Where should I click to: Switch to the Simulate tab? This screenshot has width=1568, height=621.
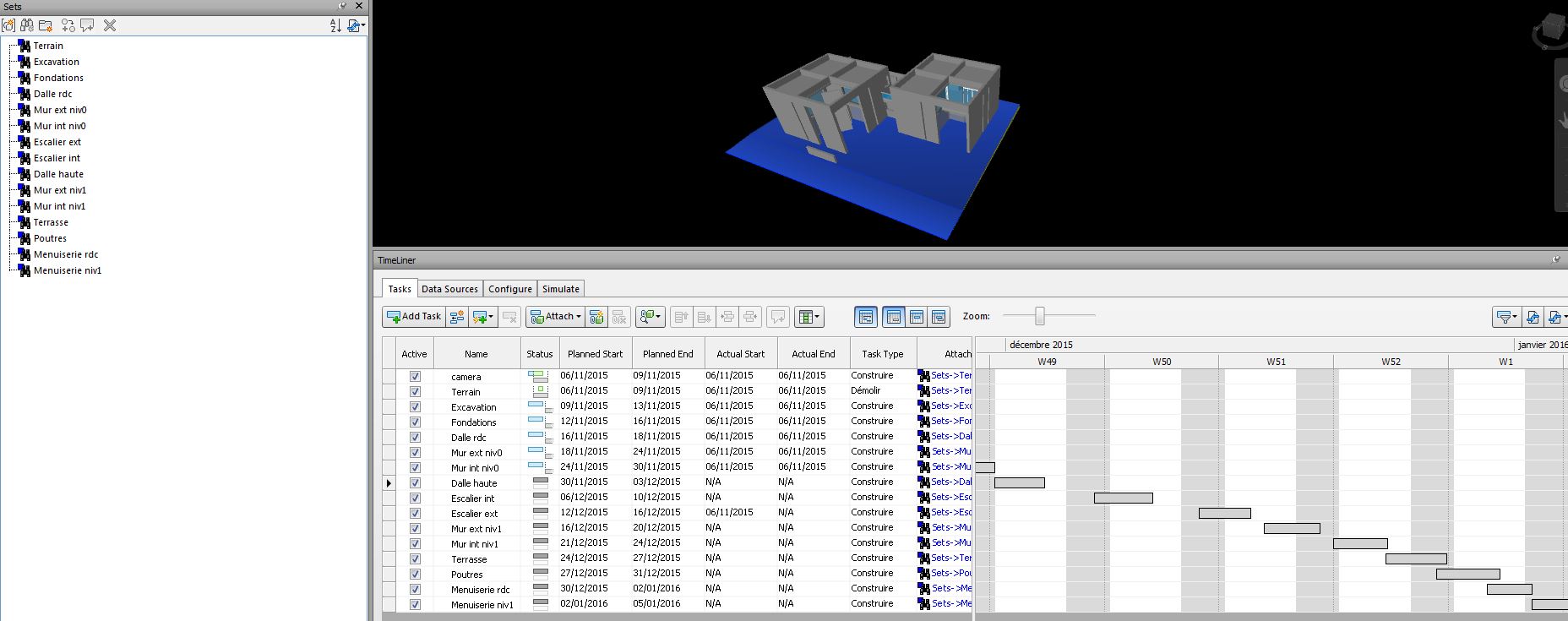560,289
